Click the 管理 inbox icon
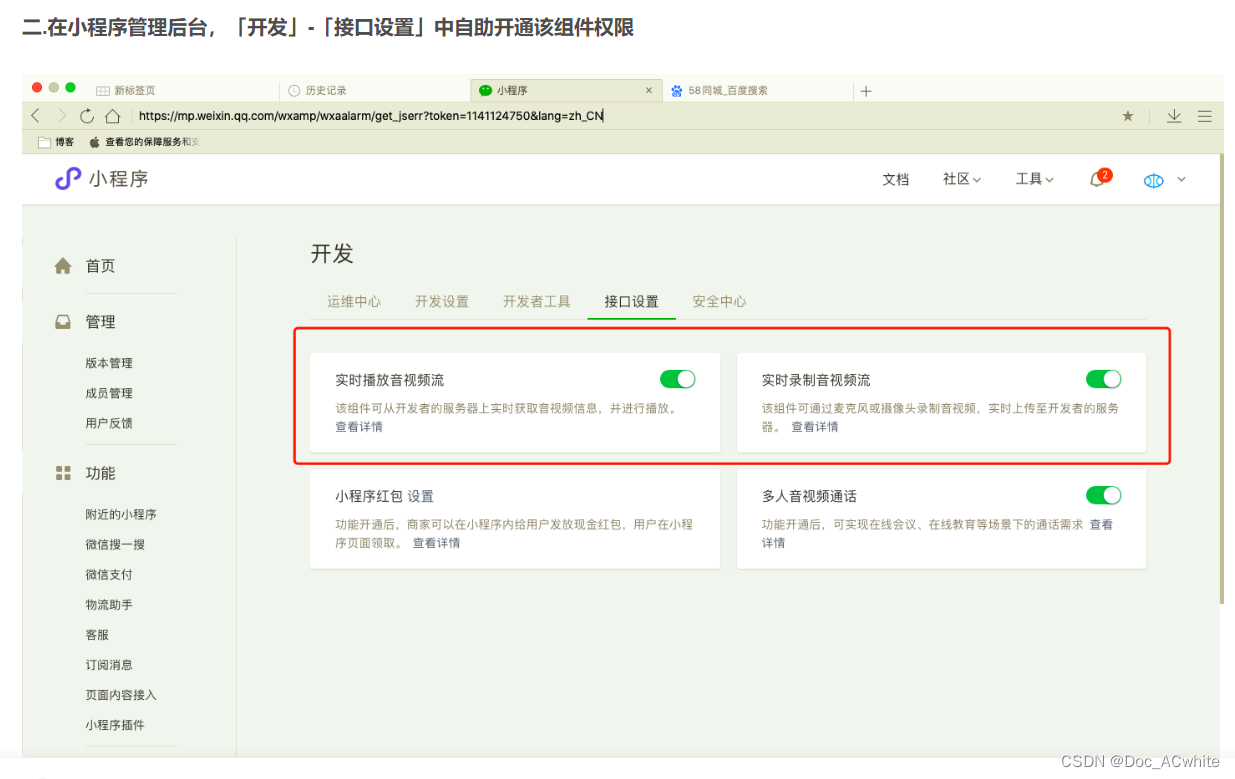 click(63, 322)
